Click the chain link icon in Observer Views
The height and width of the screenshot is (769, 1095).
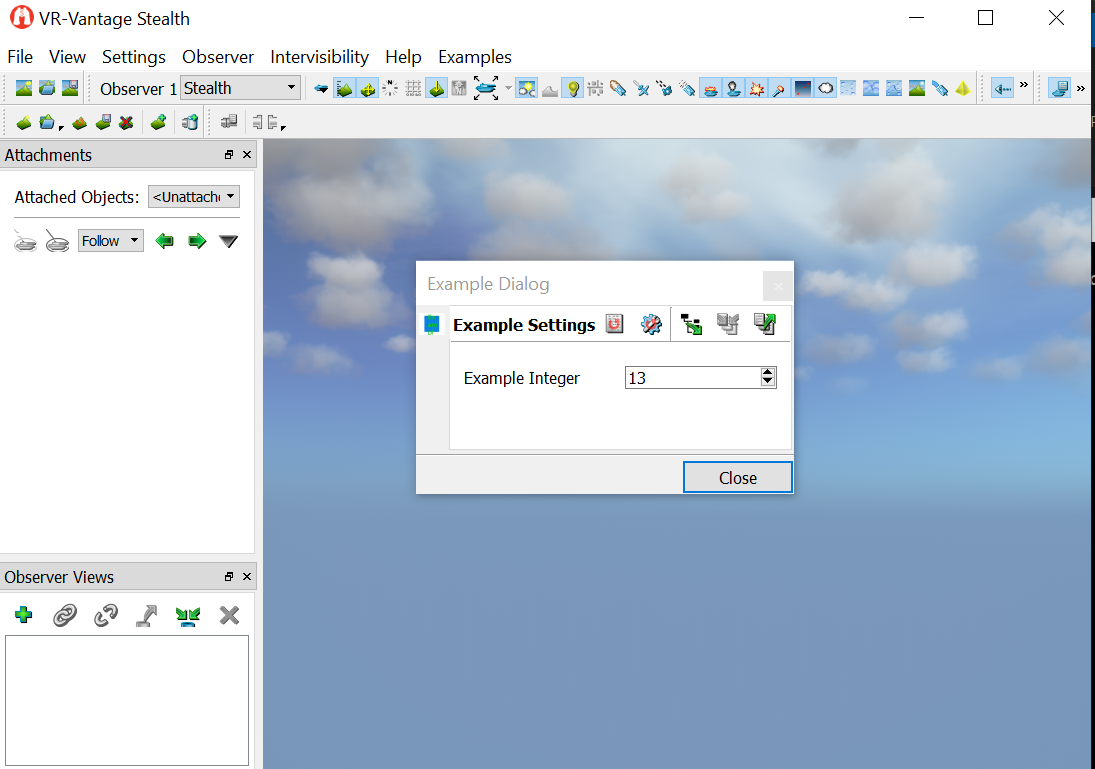(x=64, y=615)
